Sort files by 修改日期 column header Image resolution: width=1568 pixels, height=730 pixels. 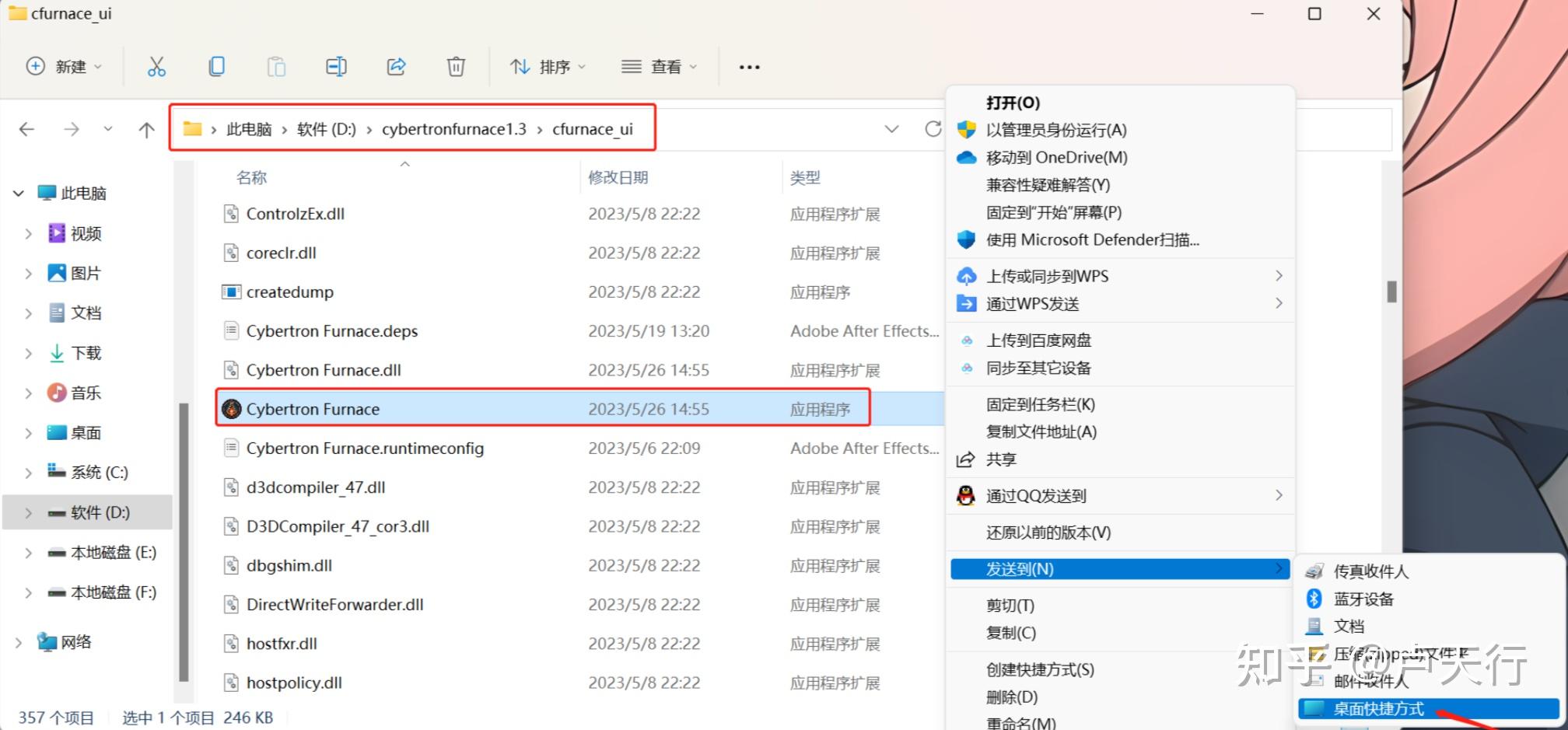[618, 177]
